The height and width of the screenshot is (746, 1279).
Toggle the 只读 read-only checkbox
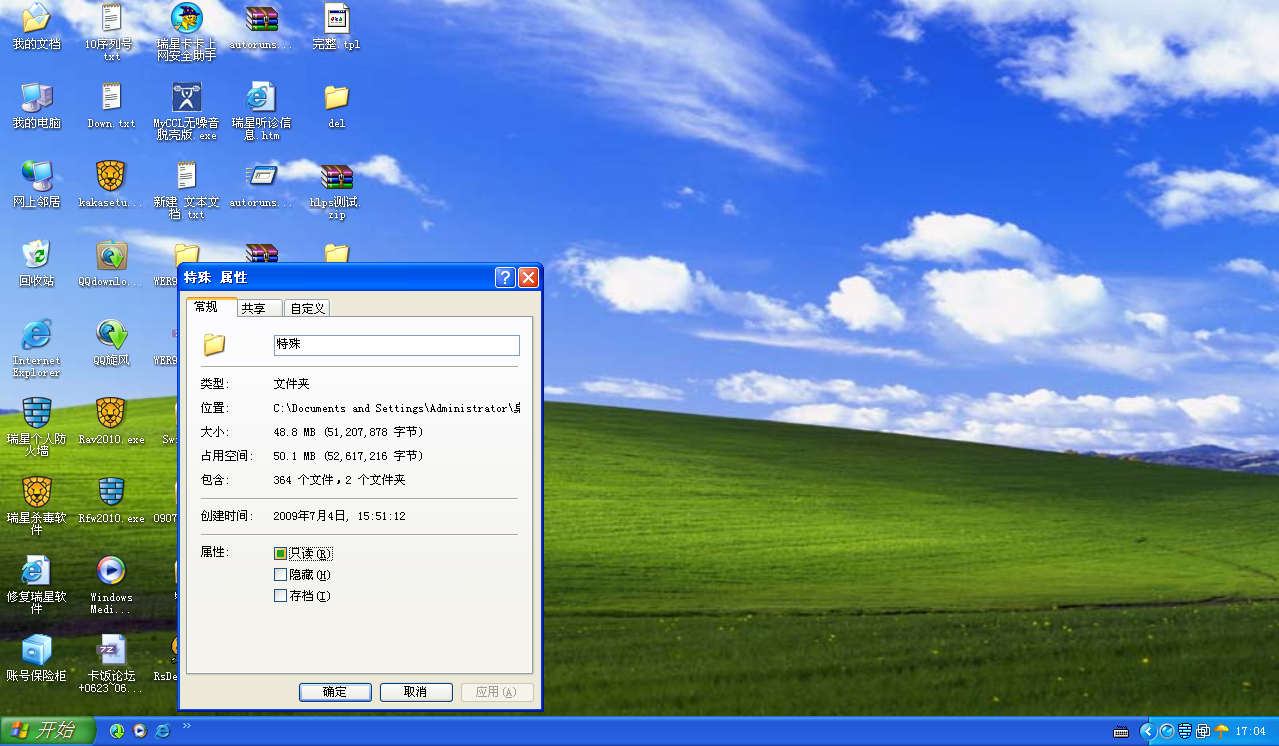tap(280, 554)
